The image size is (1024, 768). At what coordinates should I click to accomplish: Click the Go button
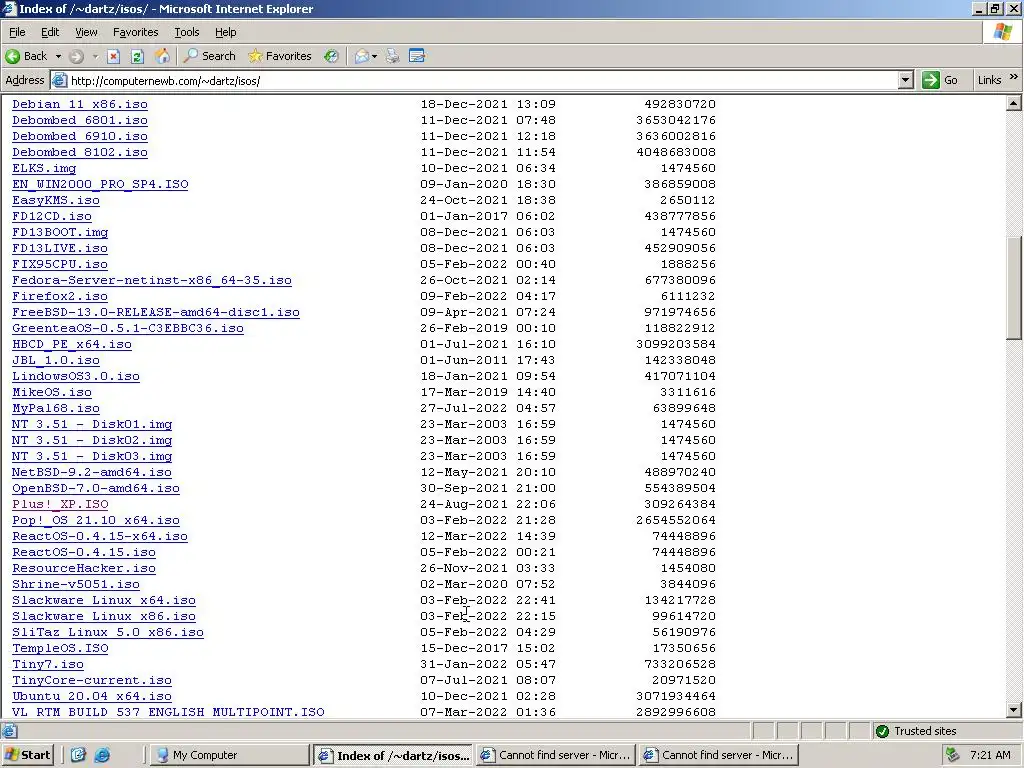pos(940,80)
